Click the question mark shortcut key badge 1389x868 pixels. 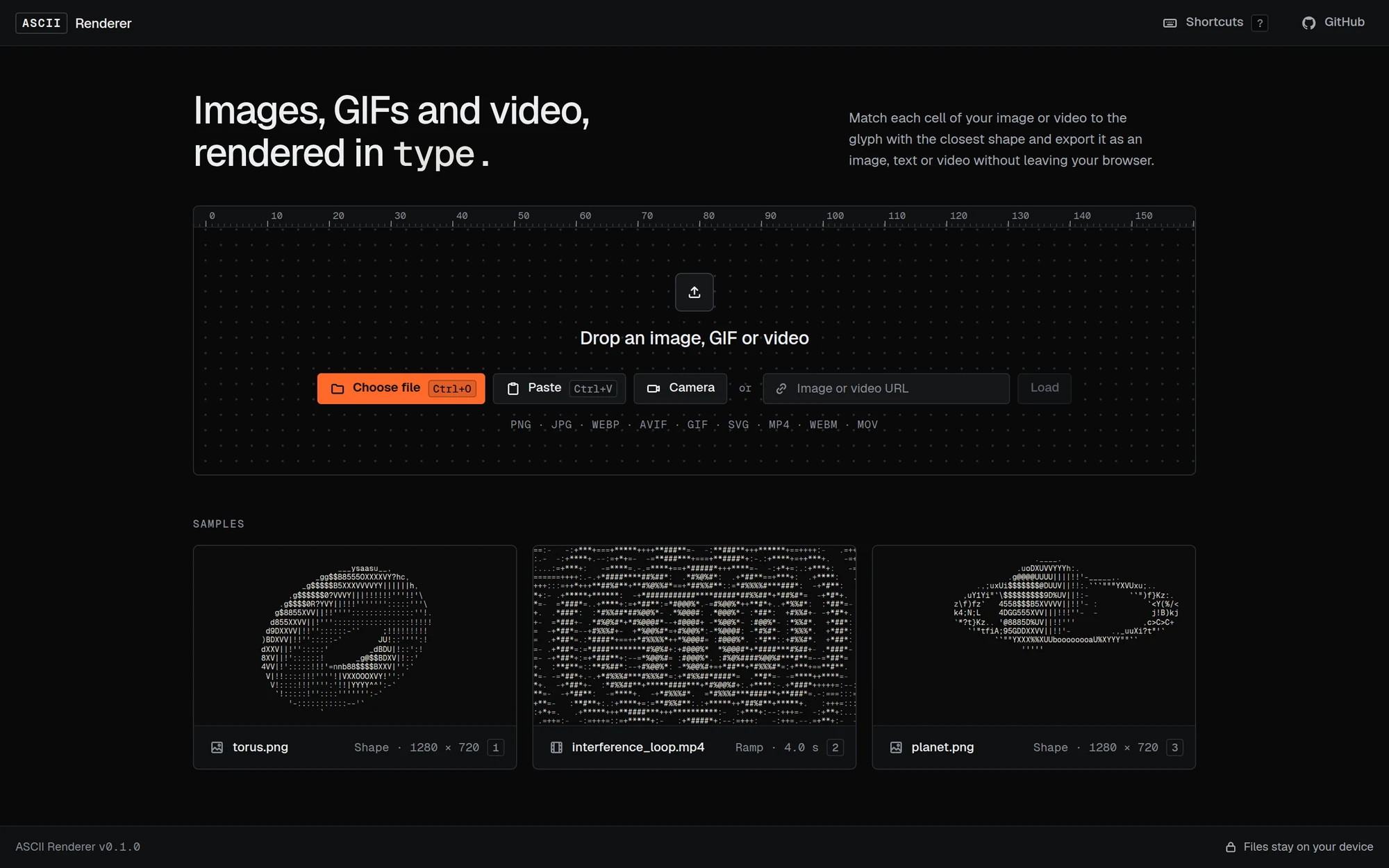coord(1259,23)
